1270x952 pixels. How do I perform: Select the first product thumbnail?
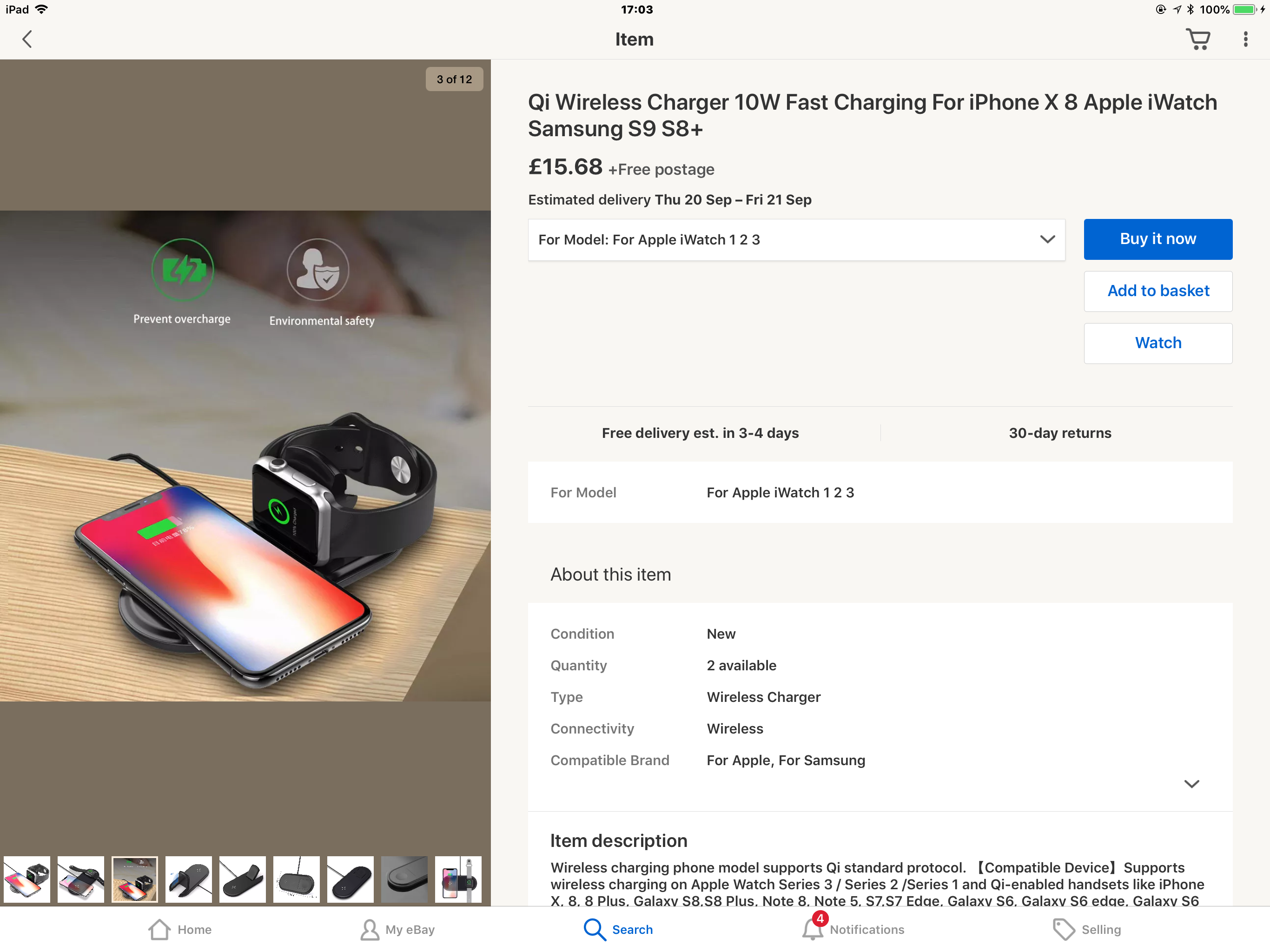pyautogui.click(x=27, y=879)
